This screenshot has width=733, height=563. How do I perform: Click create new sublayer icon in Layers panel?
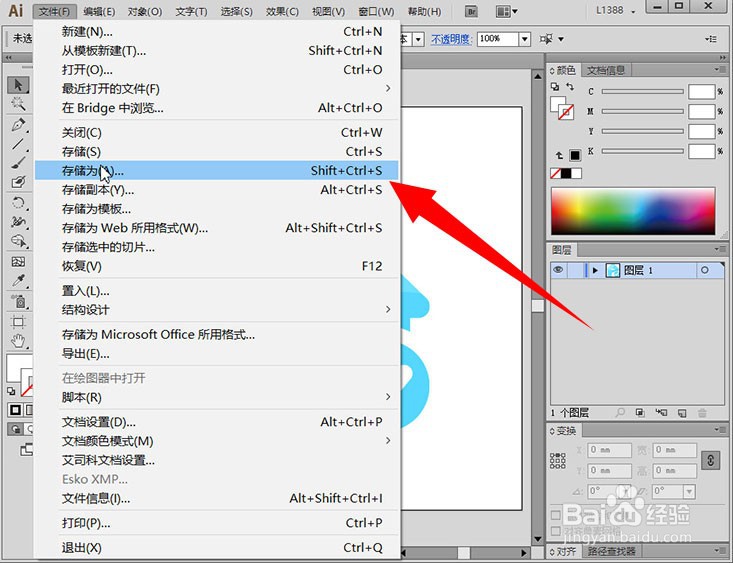tap(661, 412)
